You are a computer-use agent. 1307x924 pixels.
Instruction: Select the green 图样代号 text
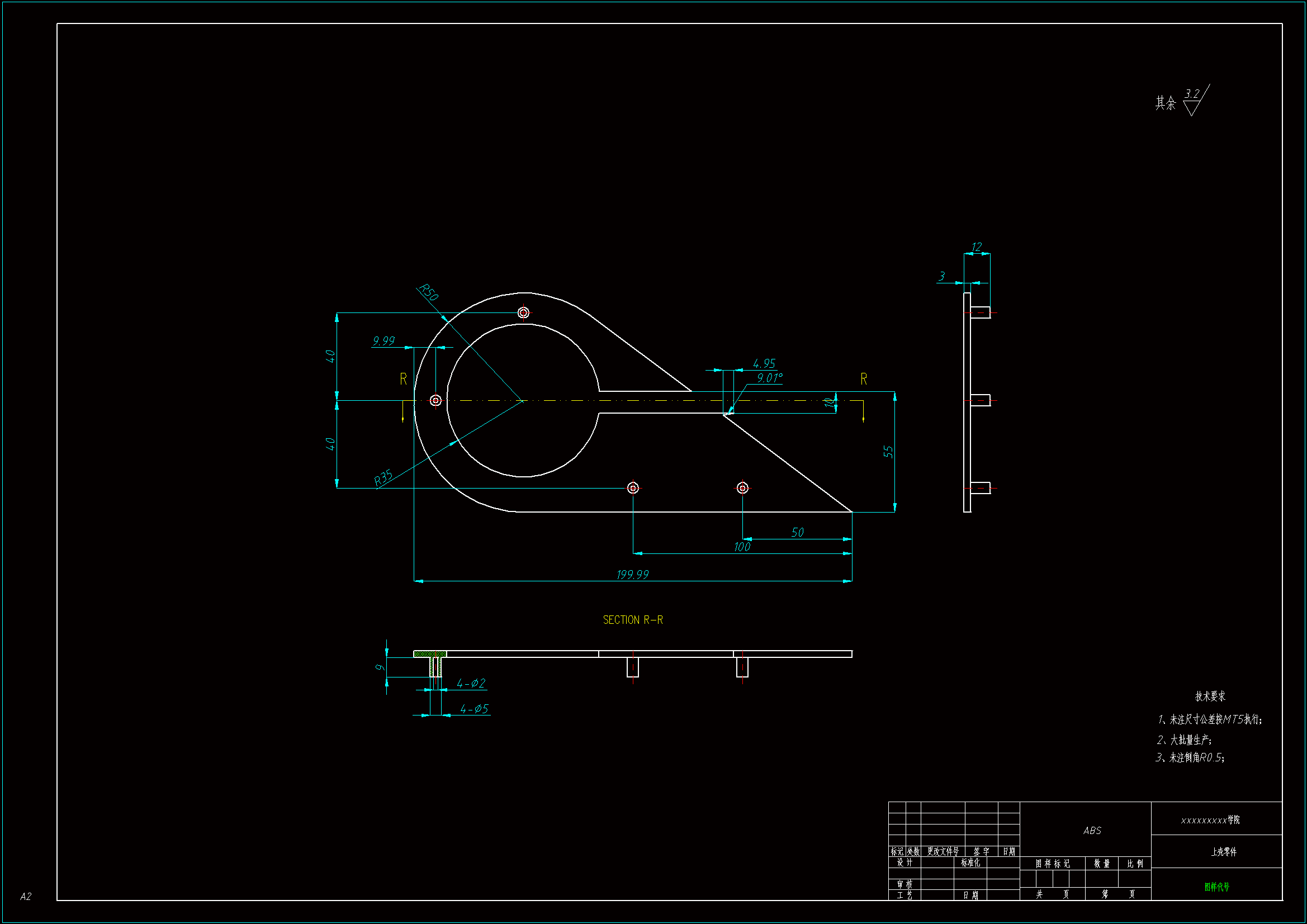pyautogui.click(x=1216, y=887)
